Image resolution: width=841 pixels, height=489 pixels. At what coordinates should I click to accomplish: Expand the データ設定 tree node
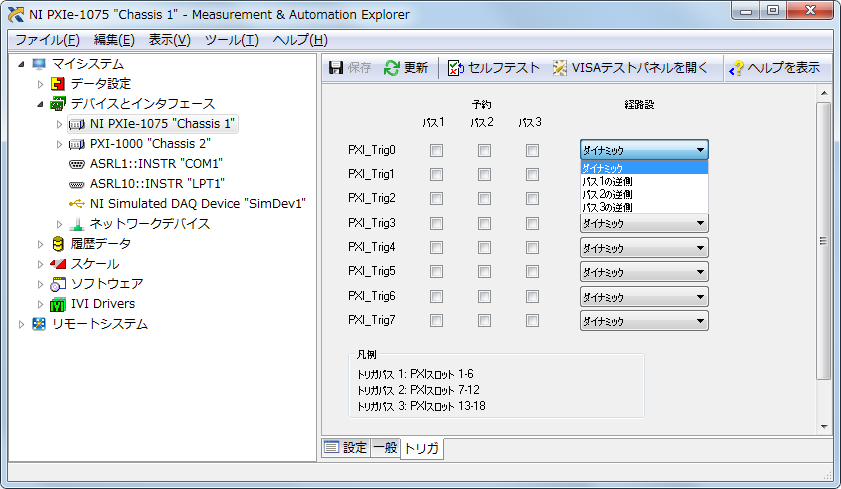pos(40,84)
